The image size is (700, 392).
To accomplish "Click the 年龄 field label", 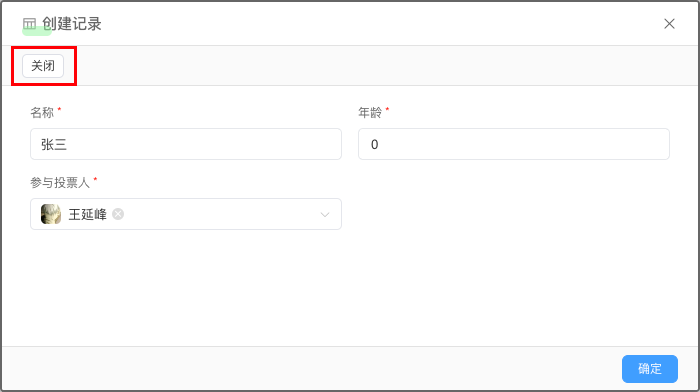I will pos(370,113).
